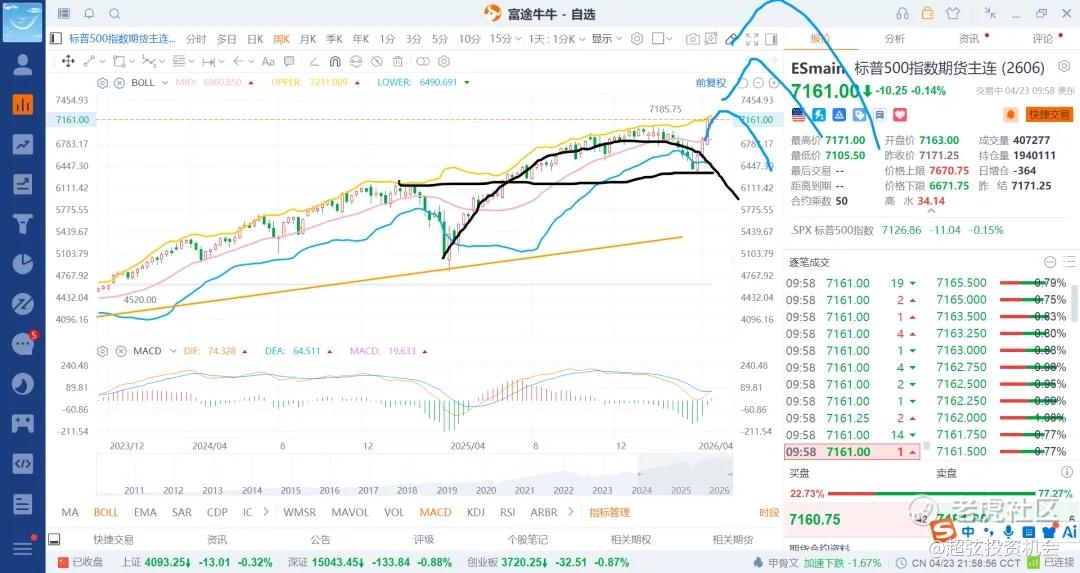Open the hamburger menu at sidebar bottom
This screenshot has height=573, width=1080.
pyautogui.click(x=23, y=547)
